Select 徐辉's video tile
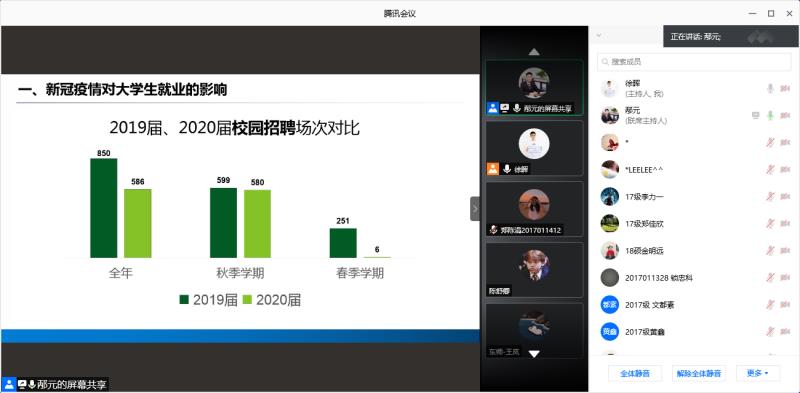This screenshot has width=800, height=393. (x=534, y=149)
